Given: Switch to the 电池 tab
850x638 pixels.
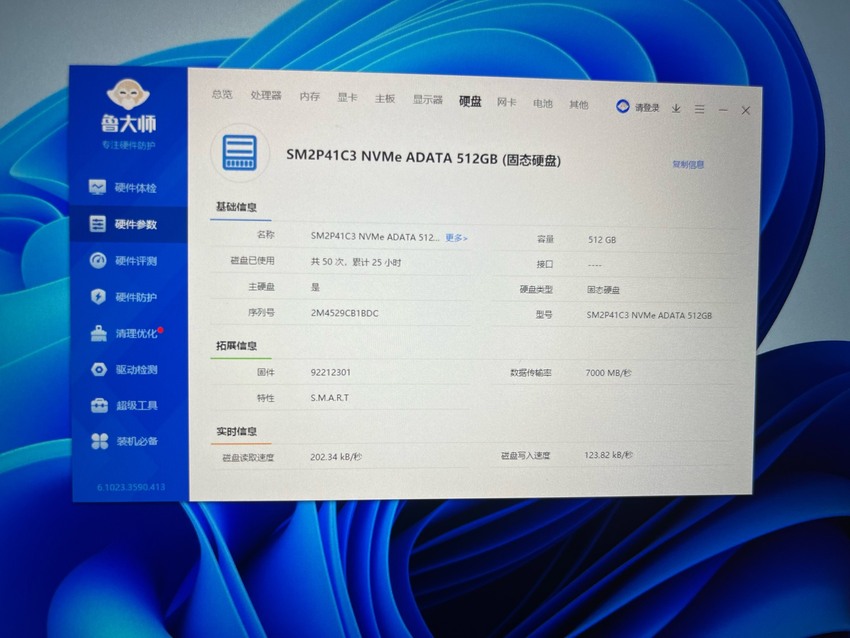Looking at the screenshot, I should point(543,103).
